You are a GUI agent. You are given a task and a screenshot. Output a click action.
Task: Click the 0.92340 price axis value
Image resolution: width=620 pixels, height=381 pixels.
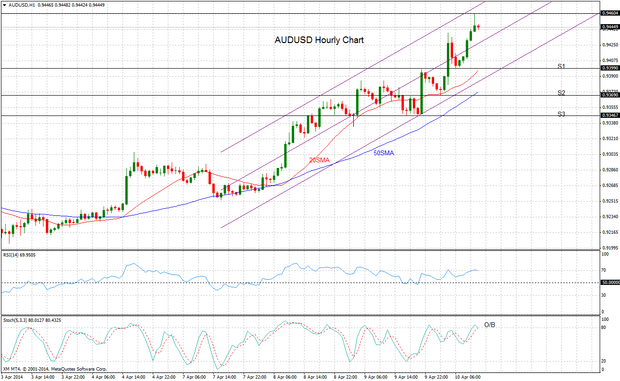[x=610, y=217]
